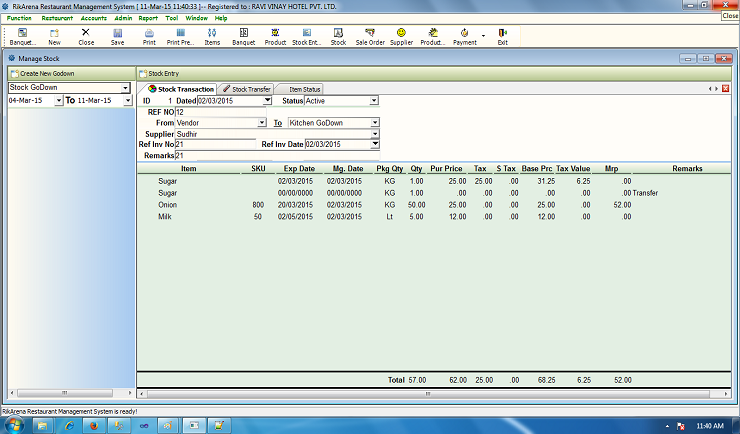The image size is (740, 434).
Task: Click the Payment toolbar icon
Action: [465, 37]
